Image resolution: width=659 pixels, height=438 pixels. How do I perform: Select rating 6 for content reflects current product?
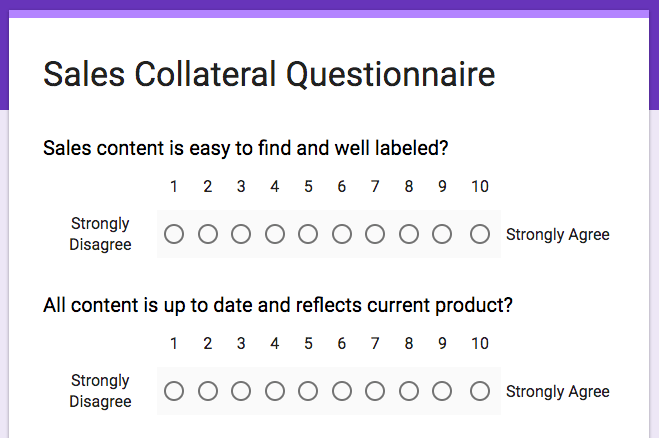pyautogui.click(x=342, y=391)
